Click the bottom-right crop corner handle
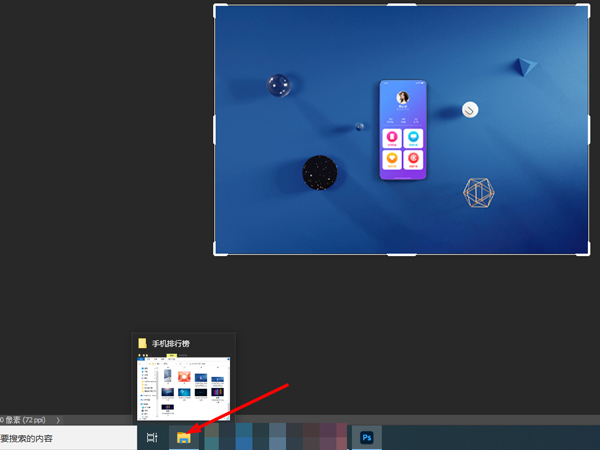Image resolution: width=600 pixels, height=450 pixels. coord(587,254)
